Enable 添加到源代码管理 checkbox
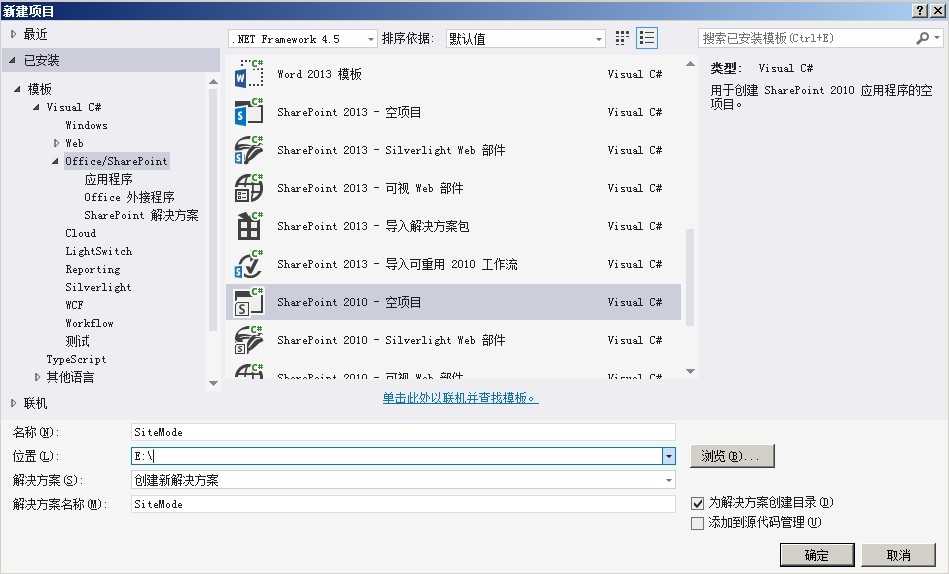The width and height of the screenshot is (949, 574). click(697, 523)
